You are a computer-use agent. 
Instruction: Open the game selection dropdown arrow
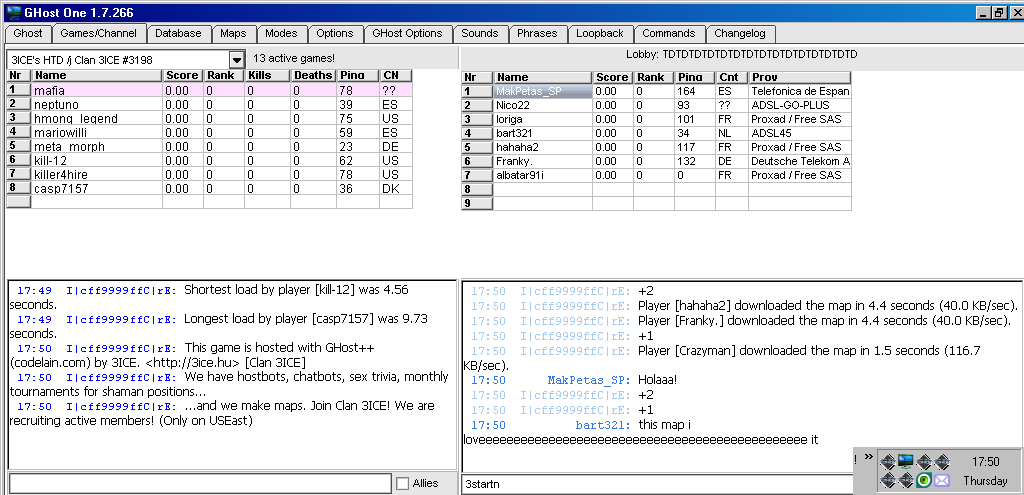click(236, 60)
